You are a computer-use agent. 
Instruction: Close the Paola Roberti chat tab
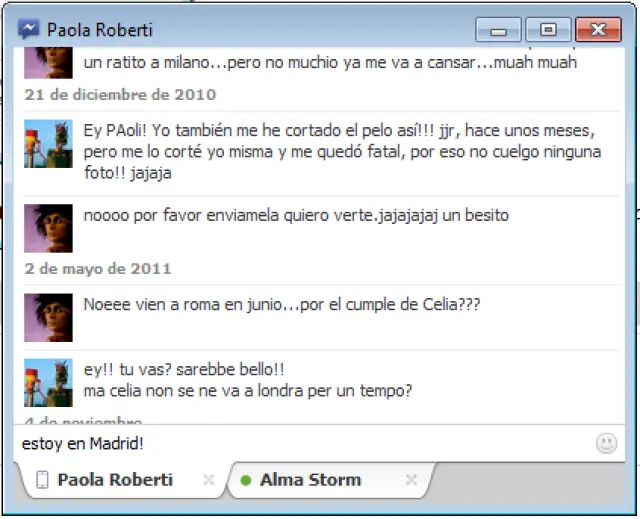[x=209, y=480]
